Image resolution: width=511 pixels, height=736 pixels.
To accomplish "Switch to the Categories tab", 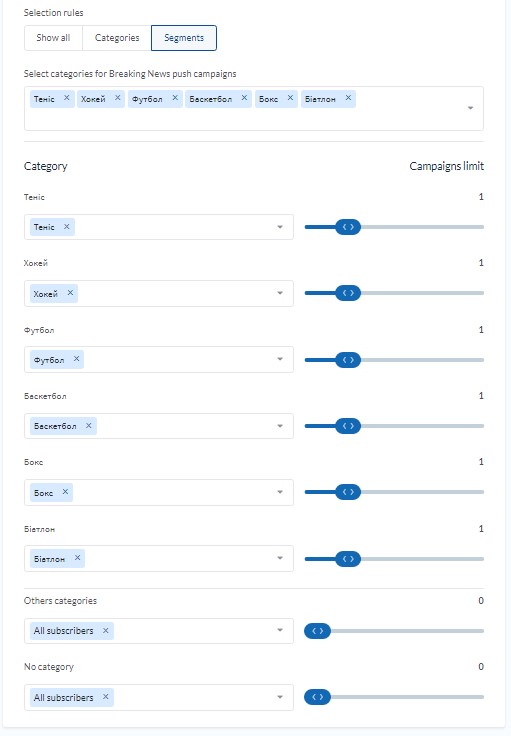I will point(117,38).
